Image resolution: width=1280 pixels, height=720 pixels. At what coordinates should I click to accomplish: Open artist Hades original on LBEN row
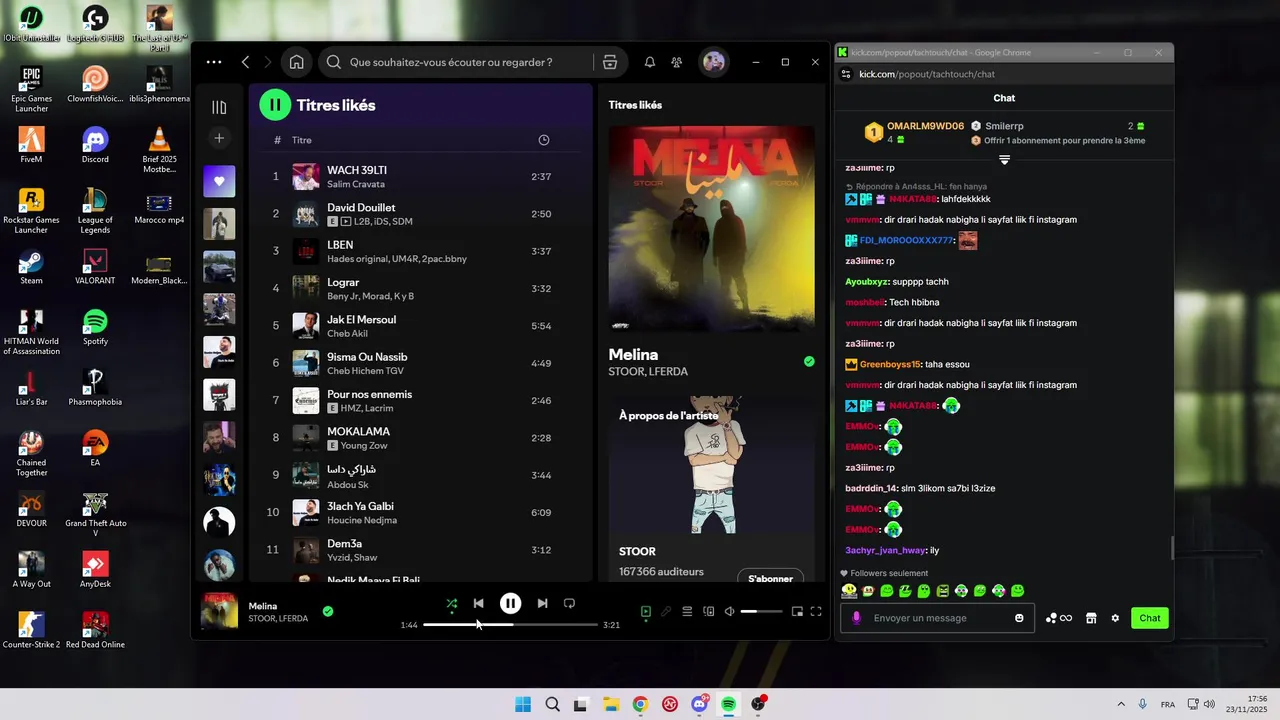click(x=361, y=259)
